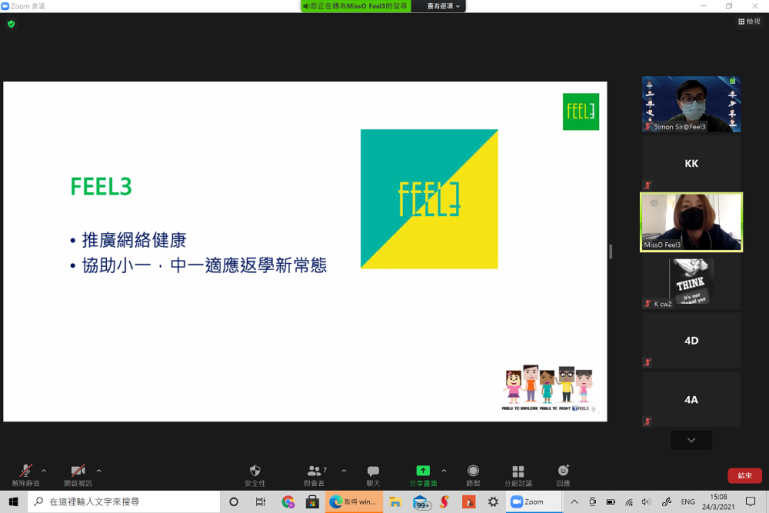Unmute the microphone in Zoom toolbar

point(26,475)
